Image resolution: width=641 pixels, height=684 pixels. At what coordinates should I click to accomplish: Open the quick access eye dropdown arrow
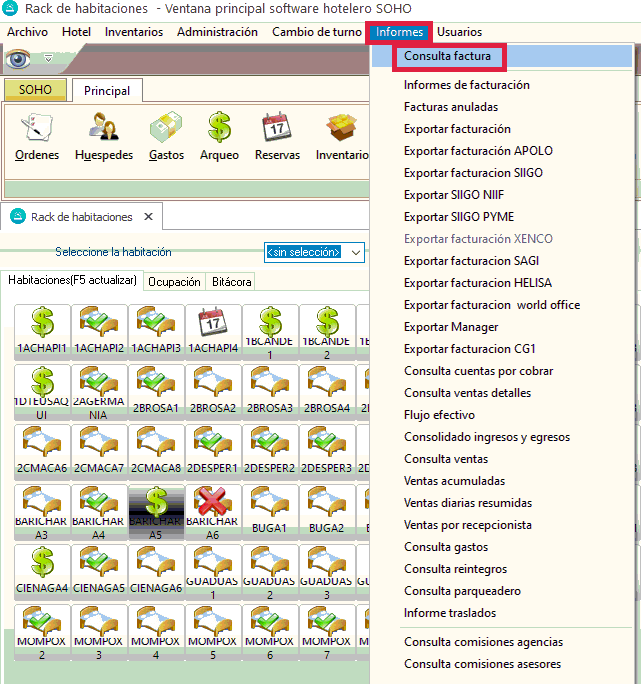(47, 59)
